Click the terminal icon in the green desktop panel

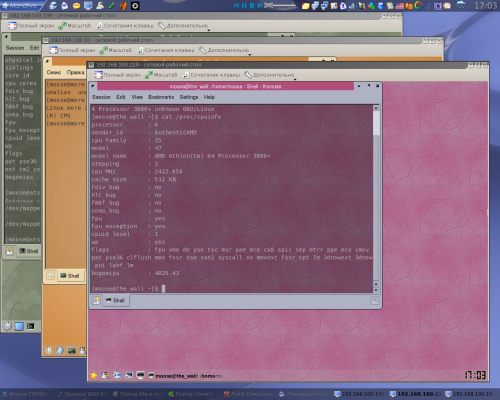31,326
